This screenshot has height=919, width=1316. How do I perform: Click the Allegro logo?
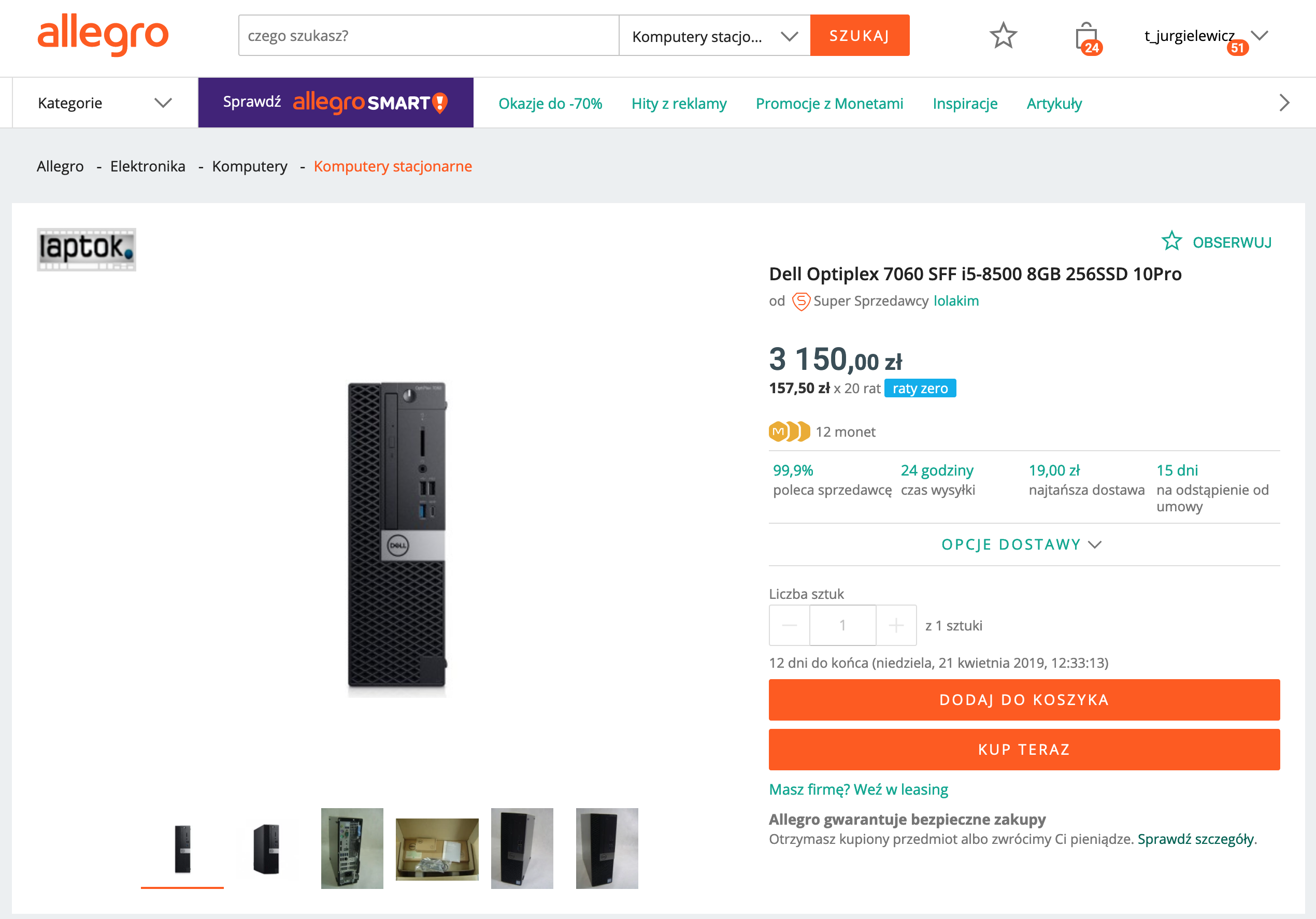(103, 35)
